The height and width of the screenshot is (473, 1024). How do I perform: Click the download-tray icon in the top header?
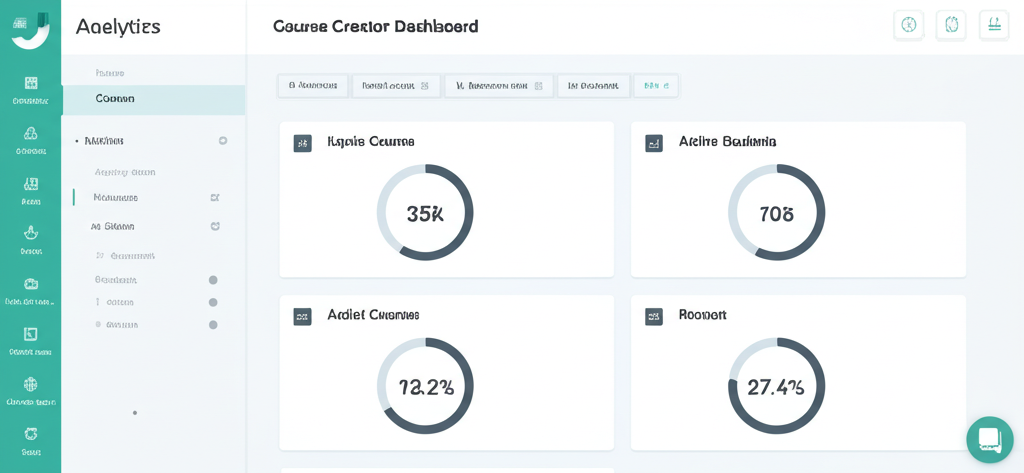[994, 25]
